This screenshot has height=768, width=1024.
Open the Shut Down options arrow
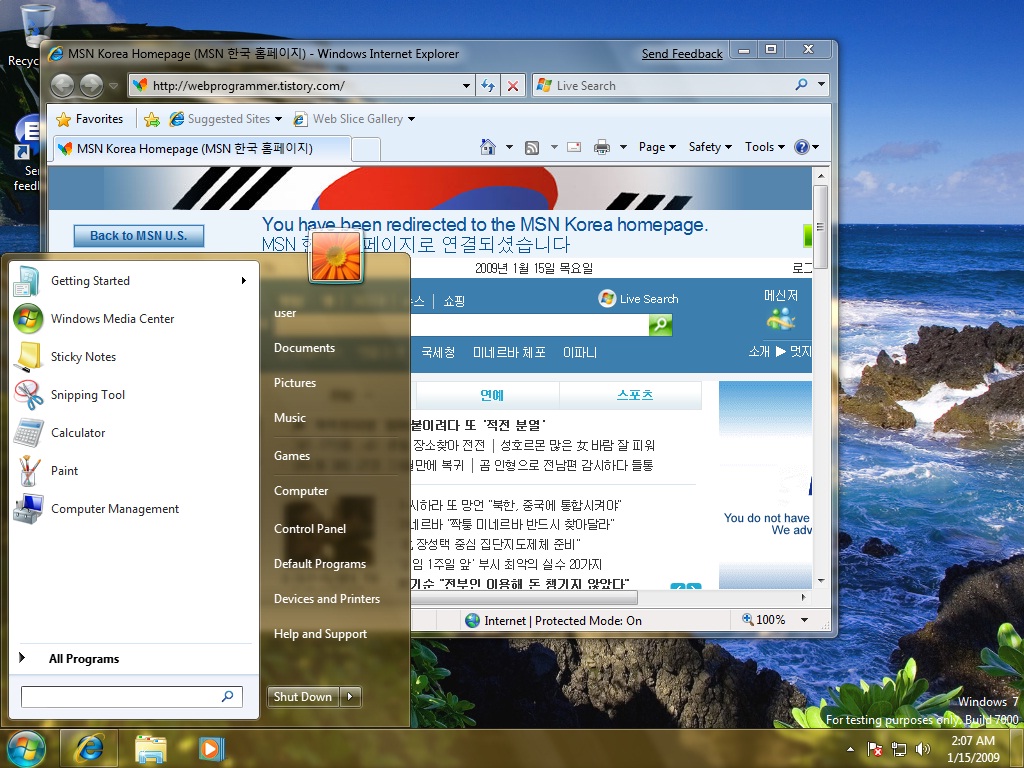[x=351, y=697]
